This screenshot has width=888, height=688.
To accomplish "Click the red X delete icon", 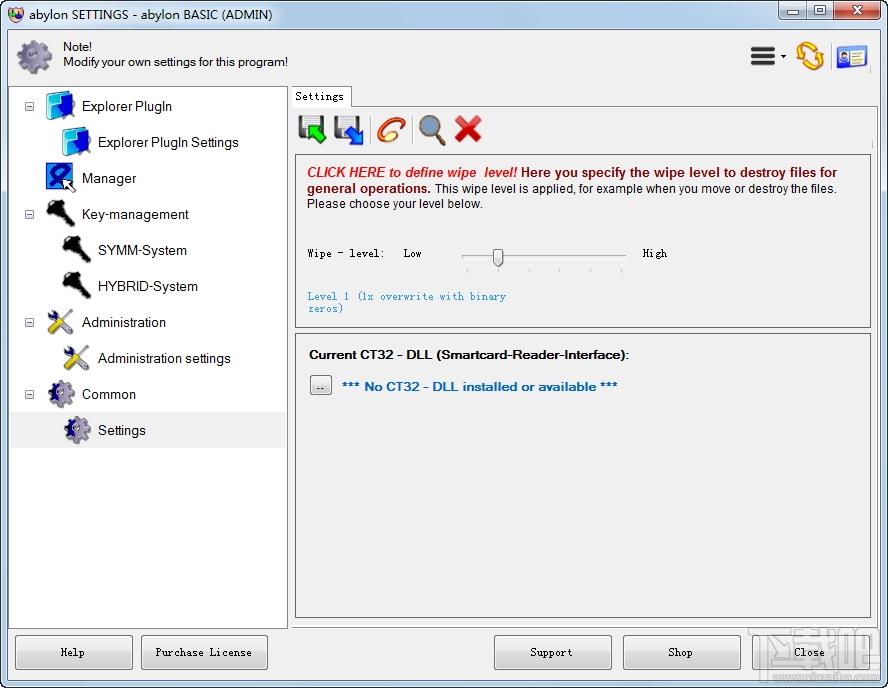I will pyautogui.click(x=468, y=129).
